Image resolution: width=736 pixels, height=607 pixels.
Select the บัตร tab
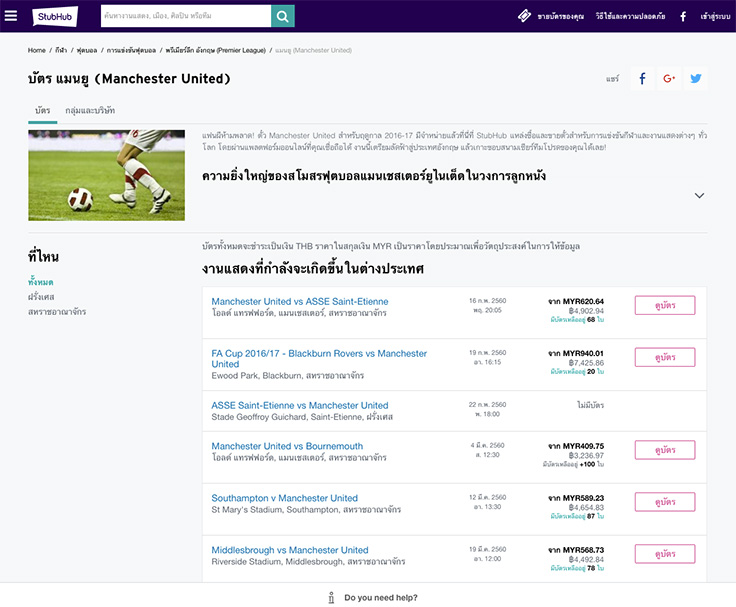point(42,110)
